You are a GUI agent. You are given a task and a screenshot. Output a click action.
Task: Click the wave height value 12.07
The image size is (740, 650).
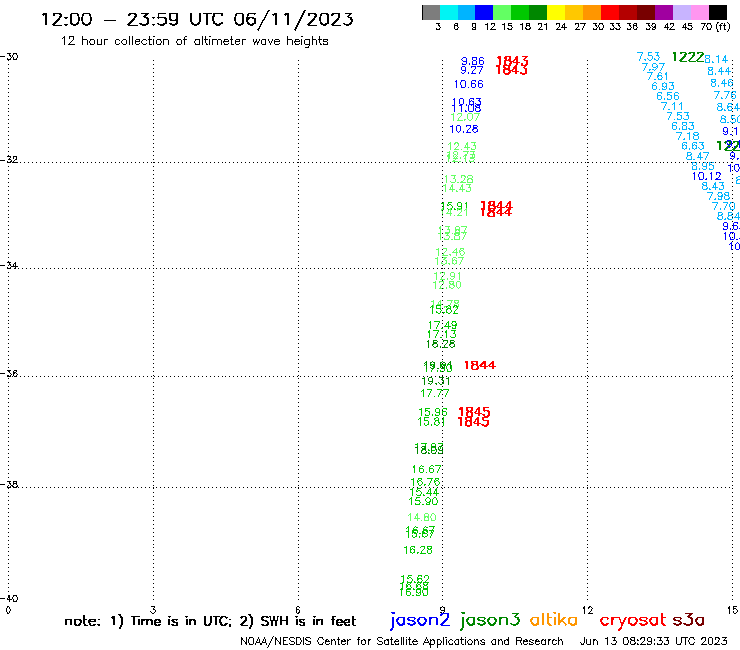coord(465,117)
